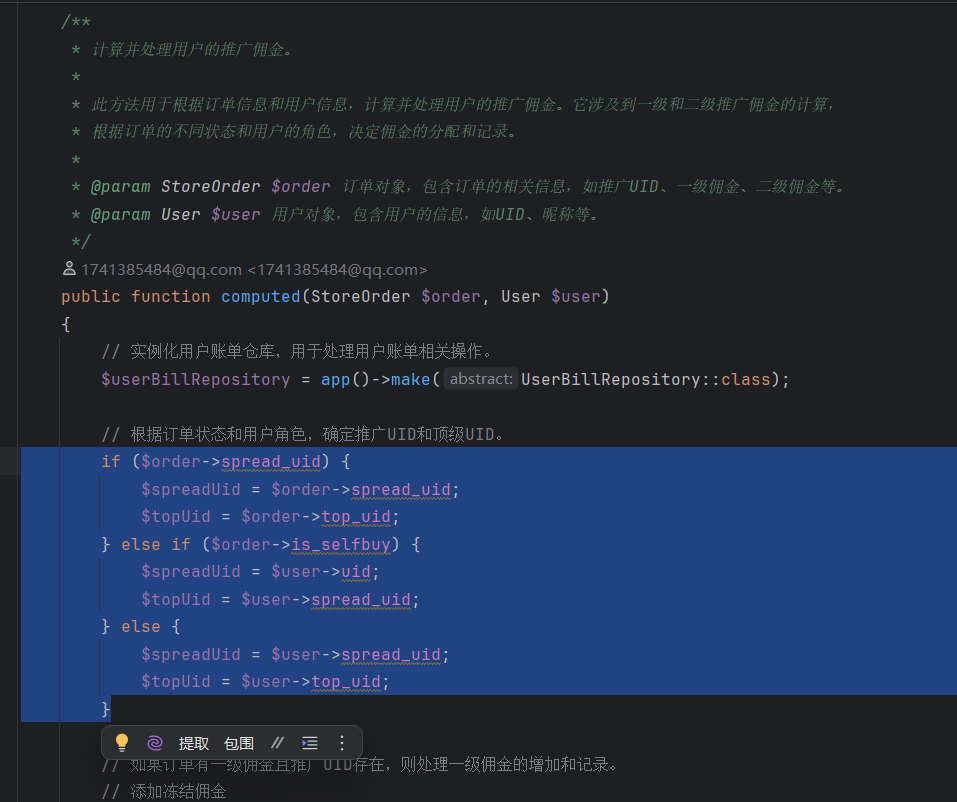The height and width of the screenshot is (802, 957).
Task: Click the 'abstract:' parameter hint
Action: [x=481, y=379]
